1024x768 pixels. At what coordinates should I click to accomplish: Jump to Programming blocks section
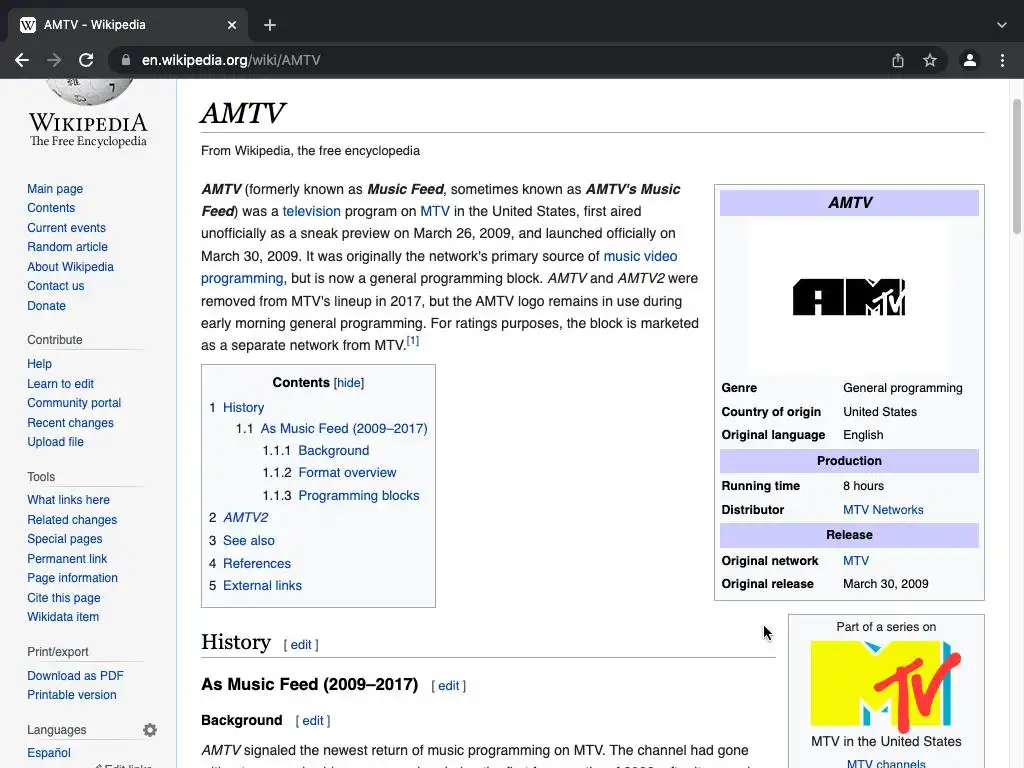click(359, 495)
